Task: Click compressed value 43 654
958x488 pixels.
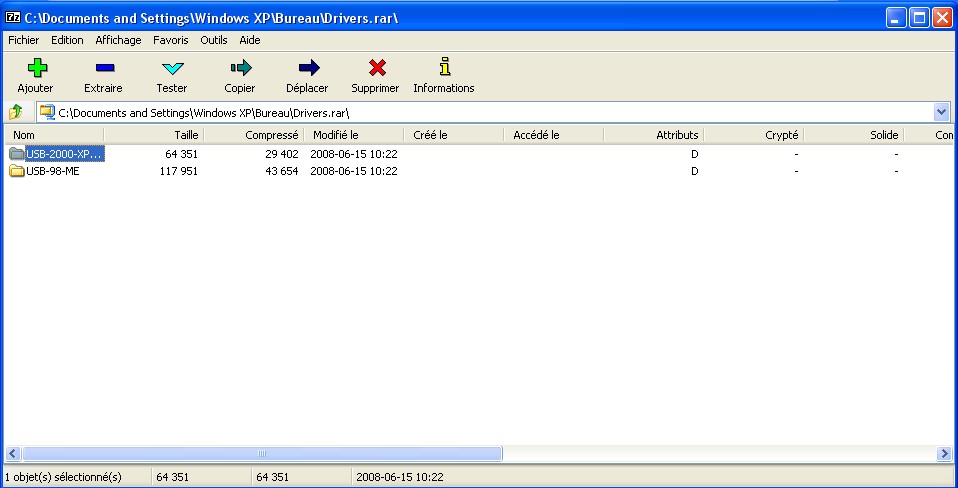Action: pos(282,171)
